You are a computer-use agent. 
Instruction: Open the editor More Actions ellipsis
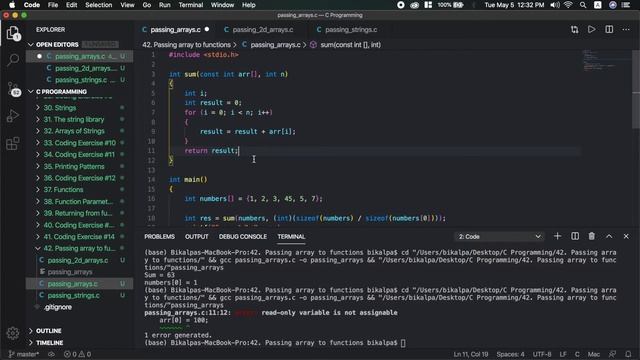coord(626,29)
